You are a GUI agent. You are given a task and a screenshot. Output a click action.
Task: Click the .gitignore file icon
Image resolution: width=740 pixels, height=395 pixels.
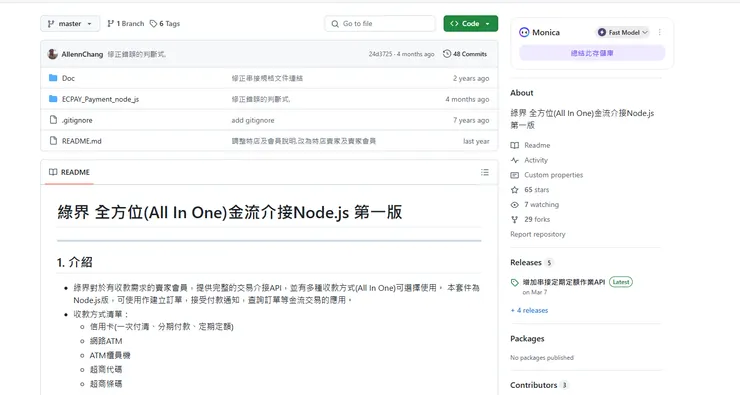coord(53,120)
